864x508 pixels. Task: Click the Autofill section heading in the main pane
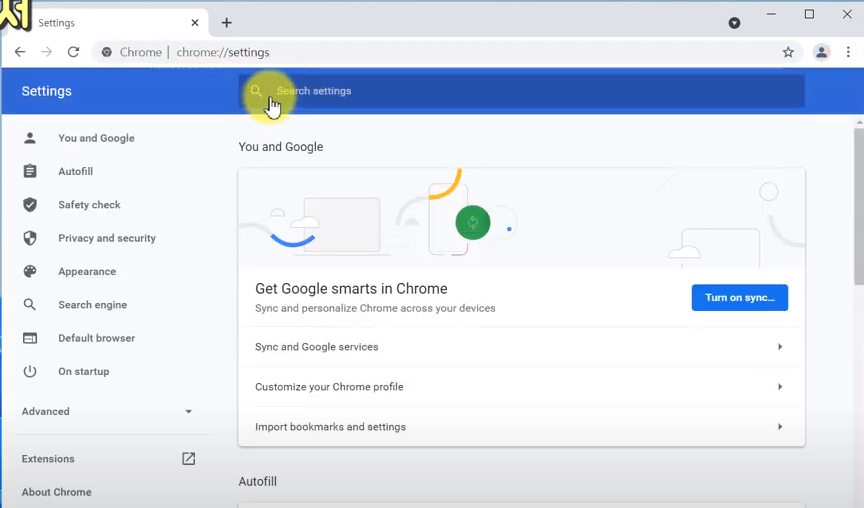257,481
